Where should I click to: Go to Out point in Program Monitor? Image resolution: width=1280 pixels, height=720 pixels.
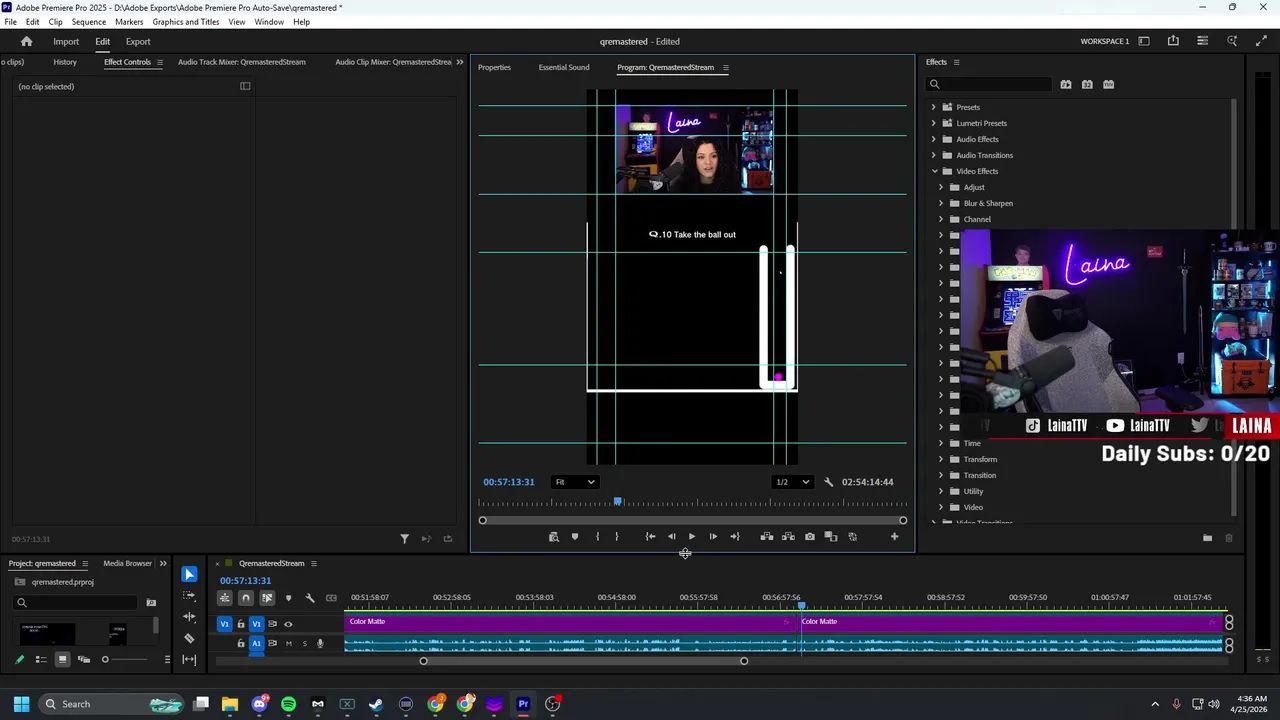pyautogui.click(x=735, y=537)
